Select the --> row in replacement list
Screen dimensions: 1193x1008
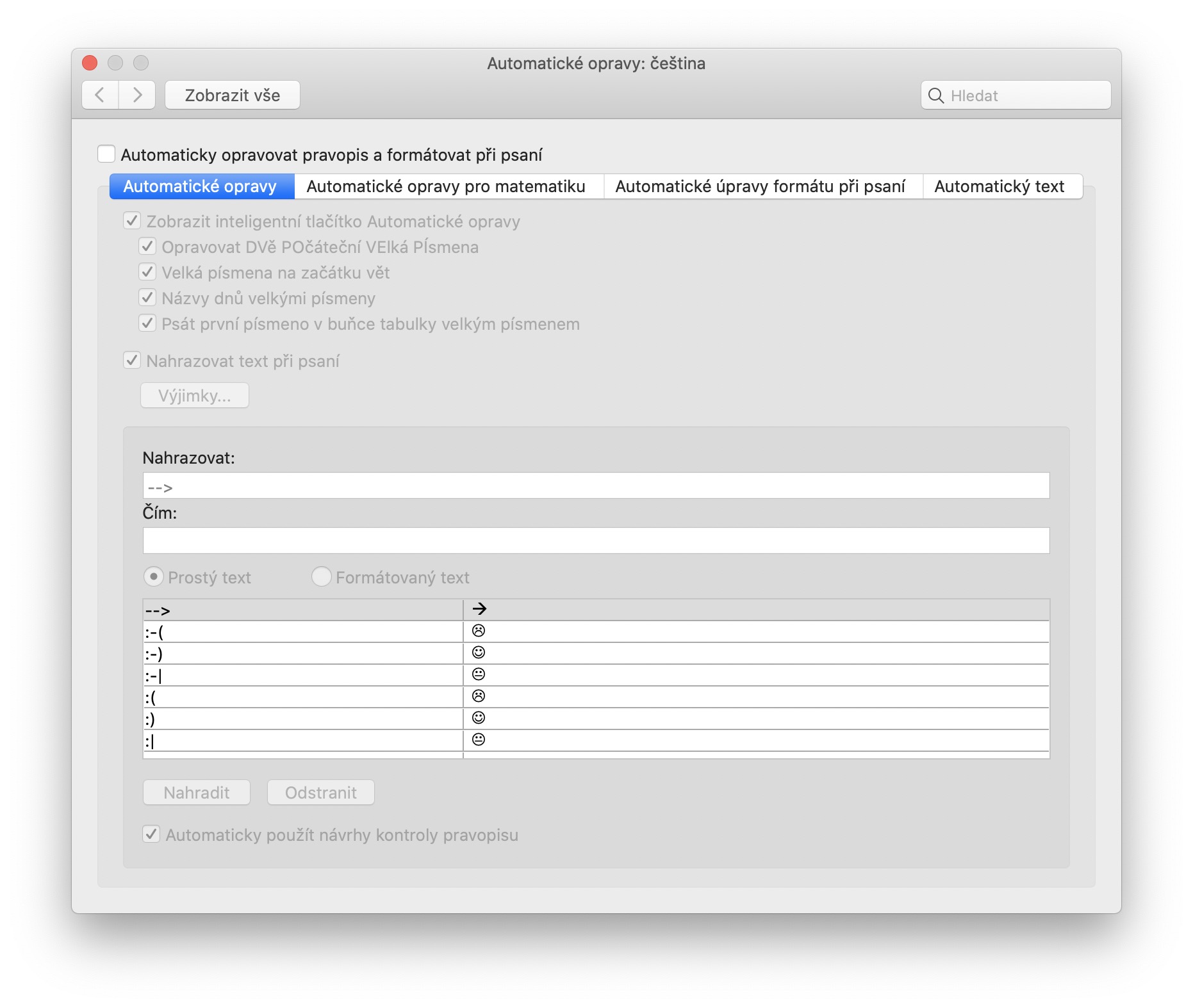596,610
